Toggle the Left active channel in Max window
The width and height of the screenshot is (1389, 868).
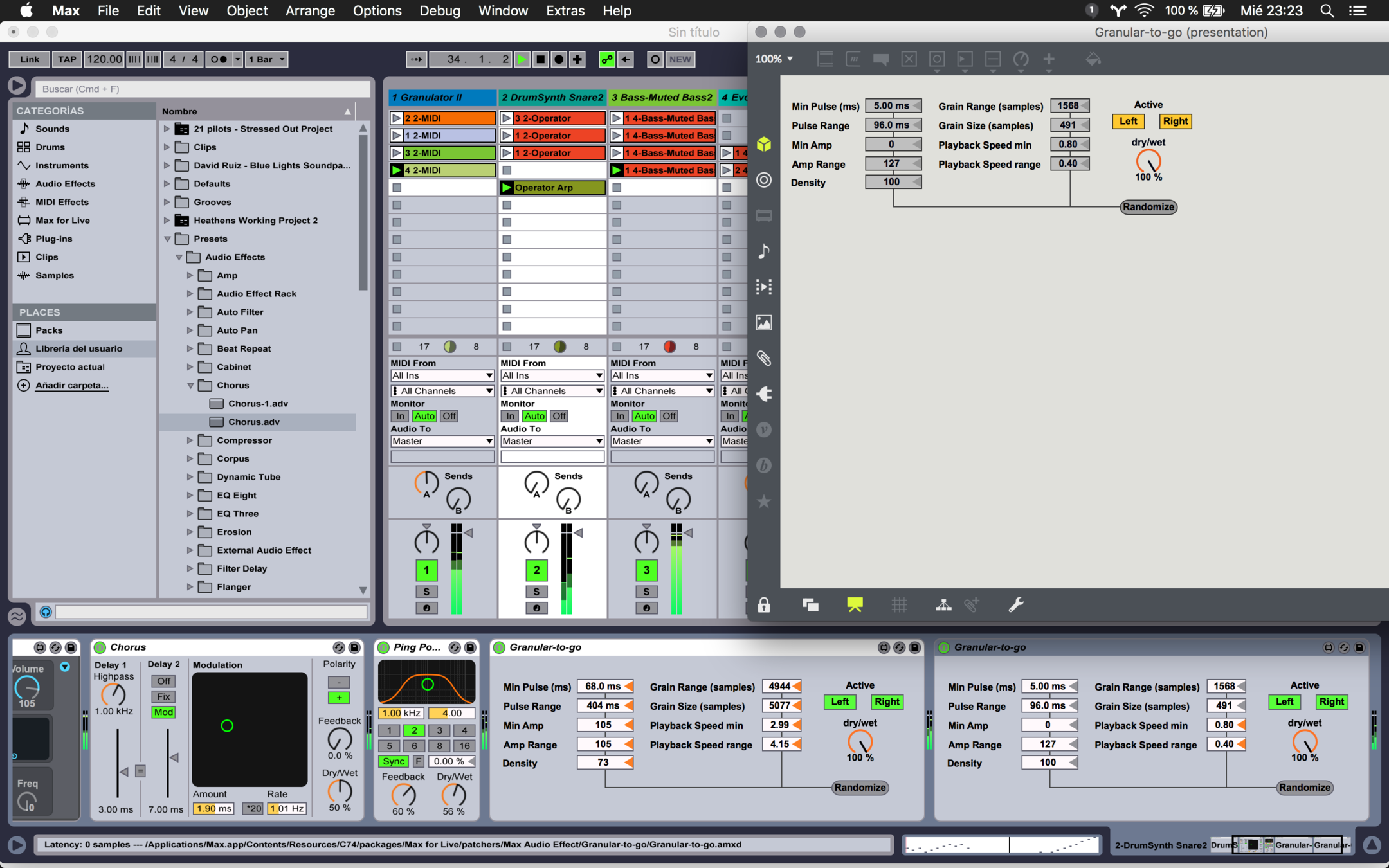1128,121
